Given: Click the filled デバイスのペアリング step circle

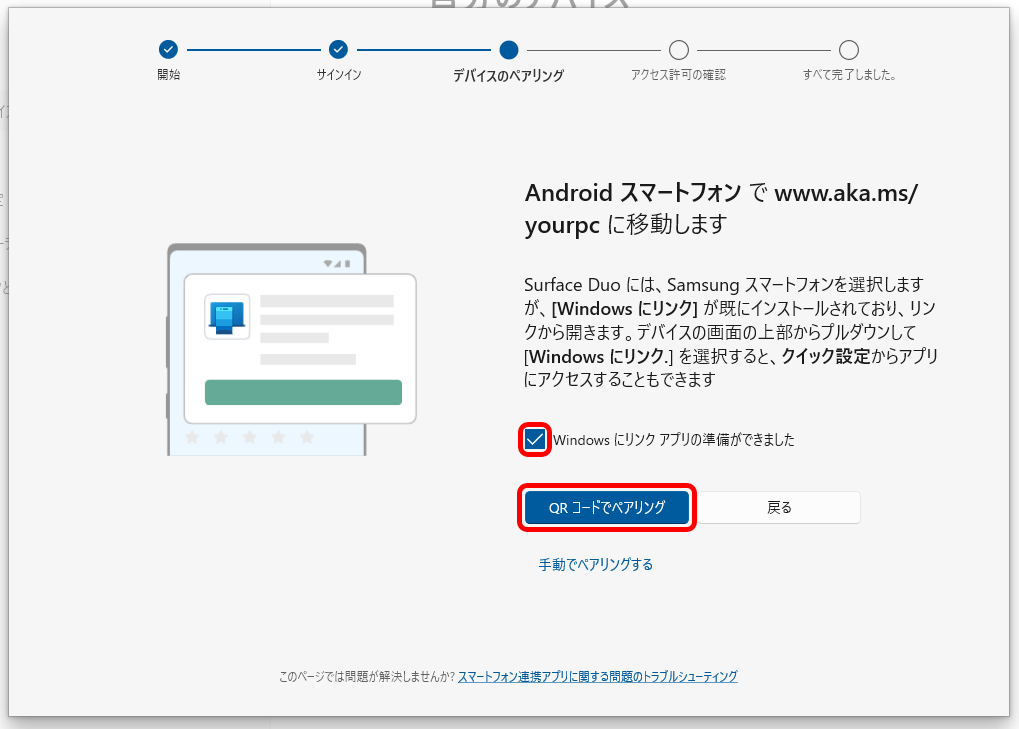Looking at the screenshot, I should (509, 49).
